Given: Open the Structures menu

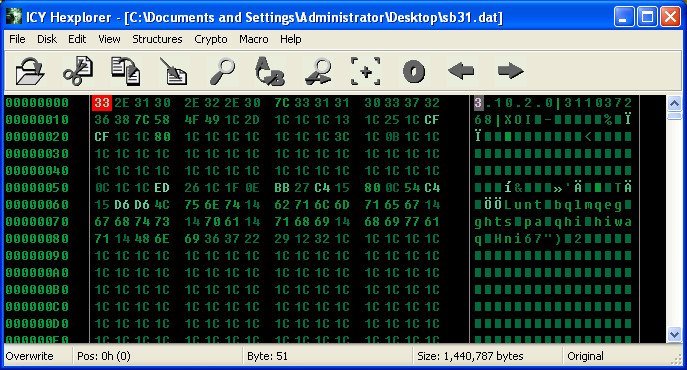Looking at the screenshot, I should point(157,39).
